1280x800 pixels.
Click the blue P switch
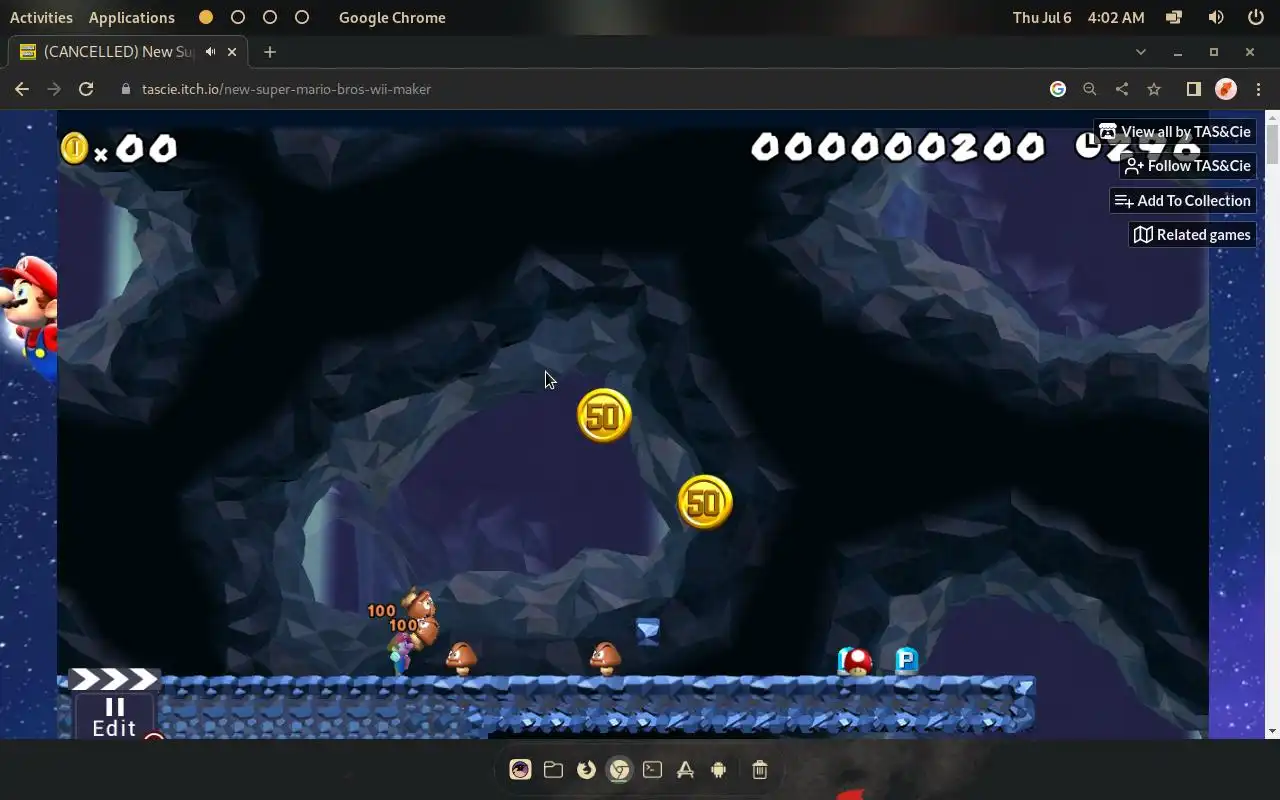coord(906,660)
